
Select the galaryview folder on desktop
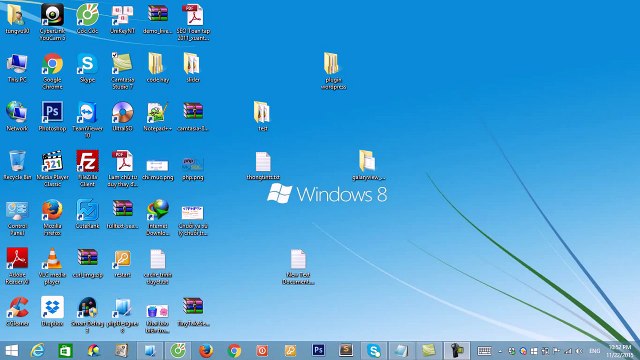[x=368, y=165]
